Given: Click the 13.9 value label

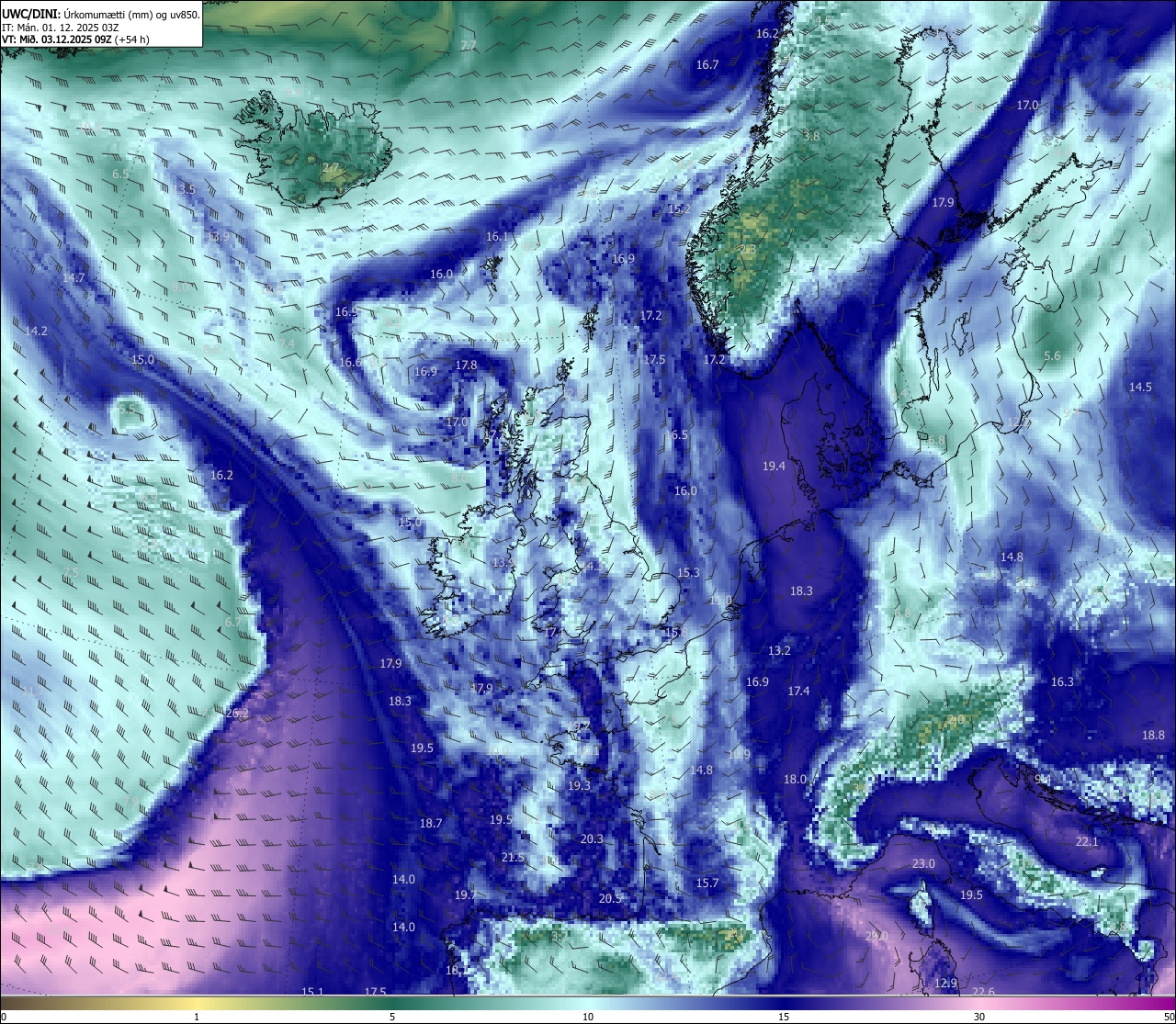Looking at the screenshot, I should [x=218, y=237].
